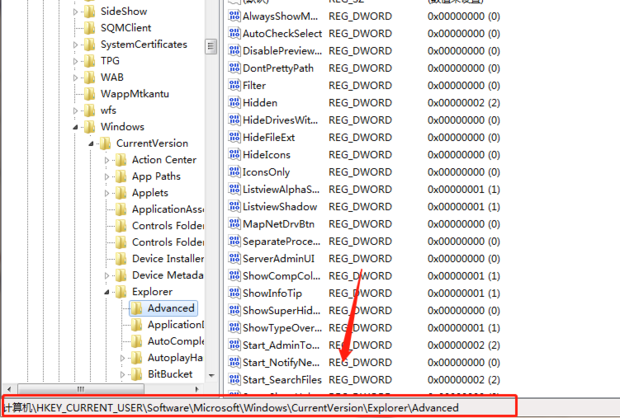Screen dimensions: 620x418
Task: Click the ShowInfoTip value icon
Action: pyautogui.click(x=234, y=293)
